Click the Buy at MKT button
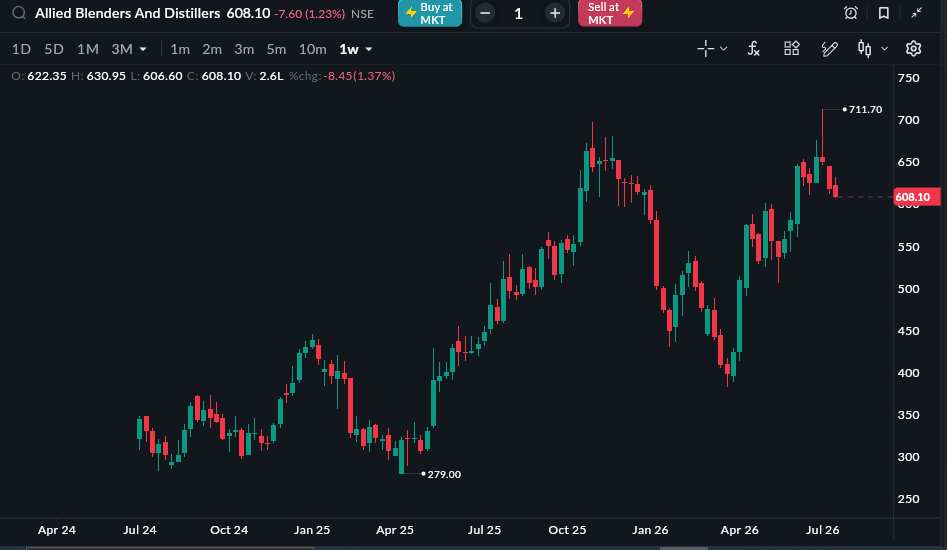This screenshot has width=947, height=550. [x=430, y=13]
